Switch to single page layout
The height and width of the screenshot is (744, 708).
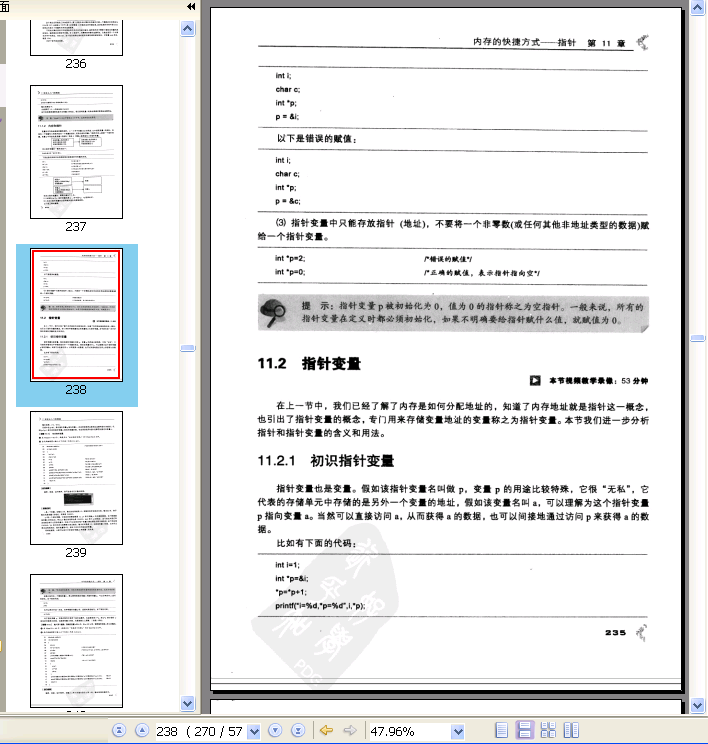coord(502,730)
